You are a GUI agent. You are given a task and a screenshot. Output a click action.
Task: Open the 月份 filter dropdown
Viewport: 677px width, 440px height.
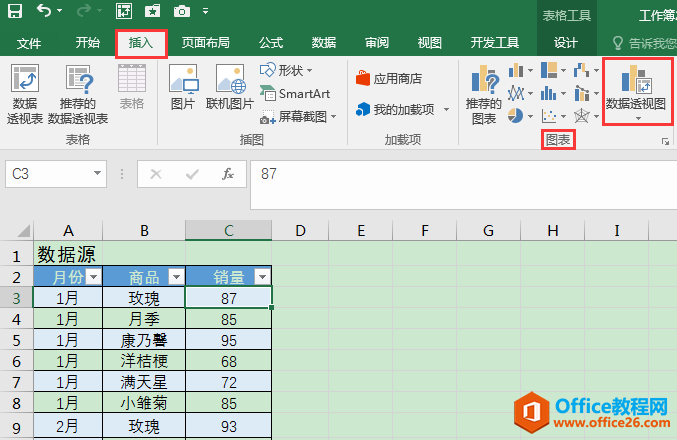coord(94,276)
